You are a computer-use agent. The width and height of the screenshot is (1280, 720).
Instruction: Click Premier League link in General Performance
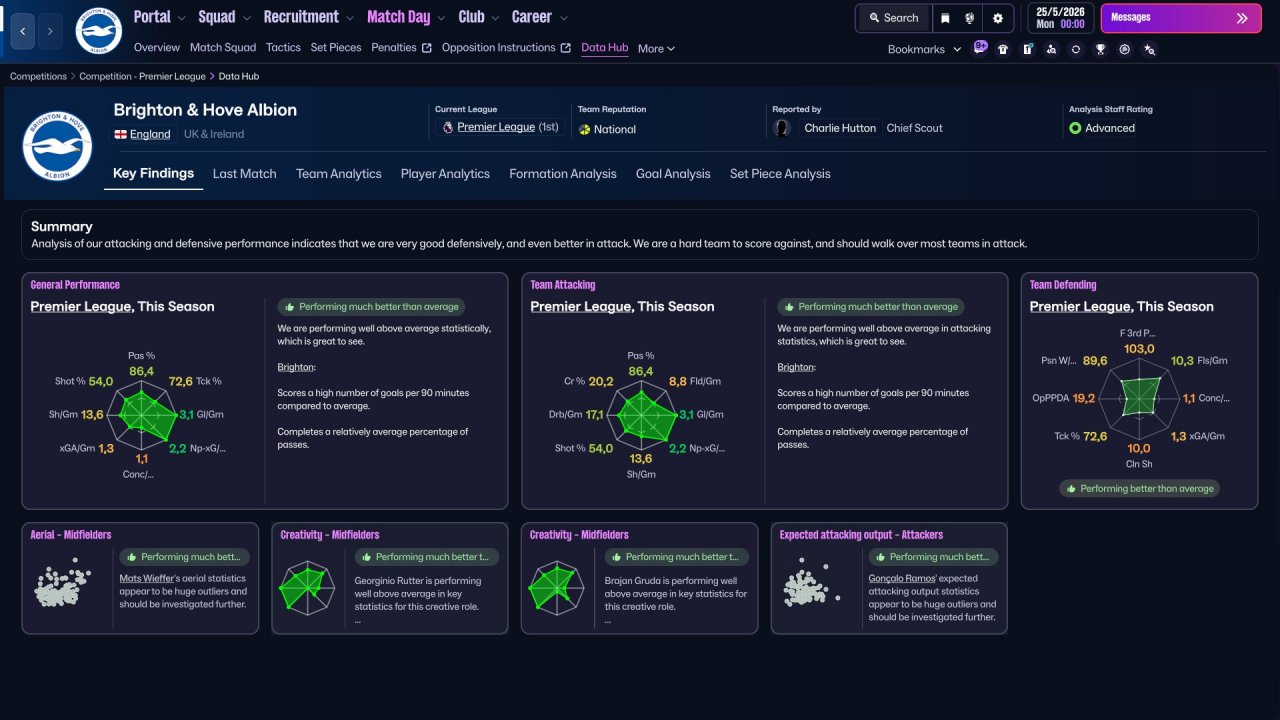pyautogui.click(x=81, y=307)
